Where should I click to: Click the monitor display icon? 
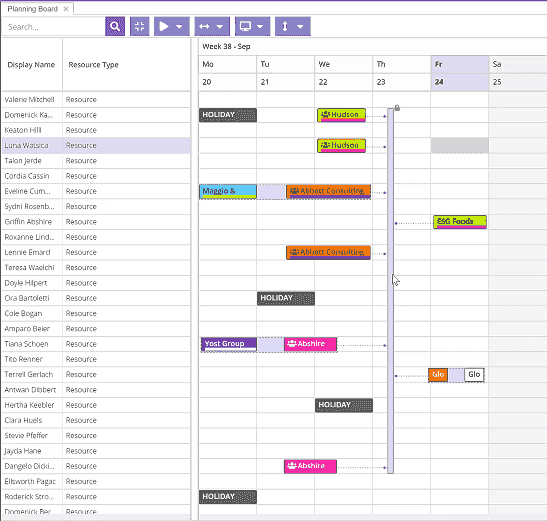pyautogui.click(x=245, y=26)
